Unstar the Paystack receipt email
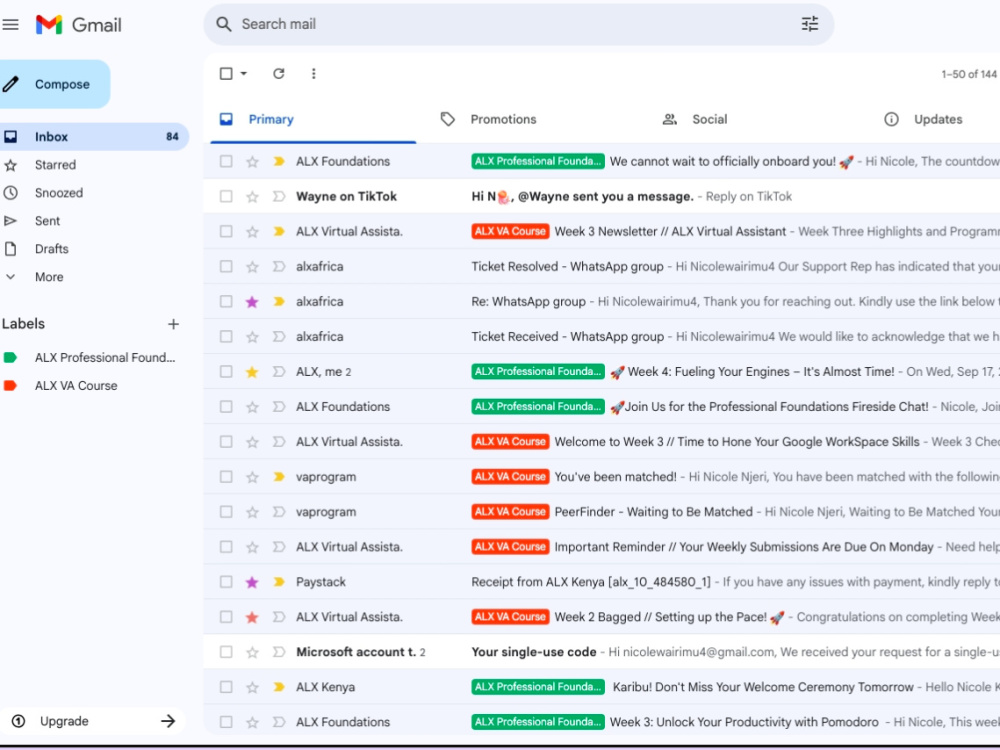 [x=253, y=582]
